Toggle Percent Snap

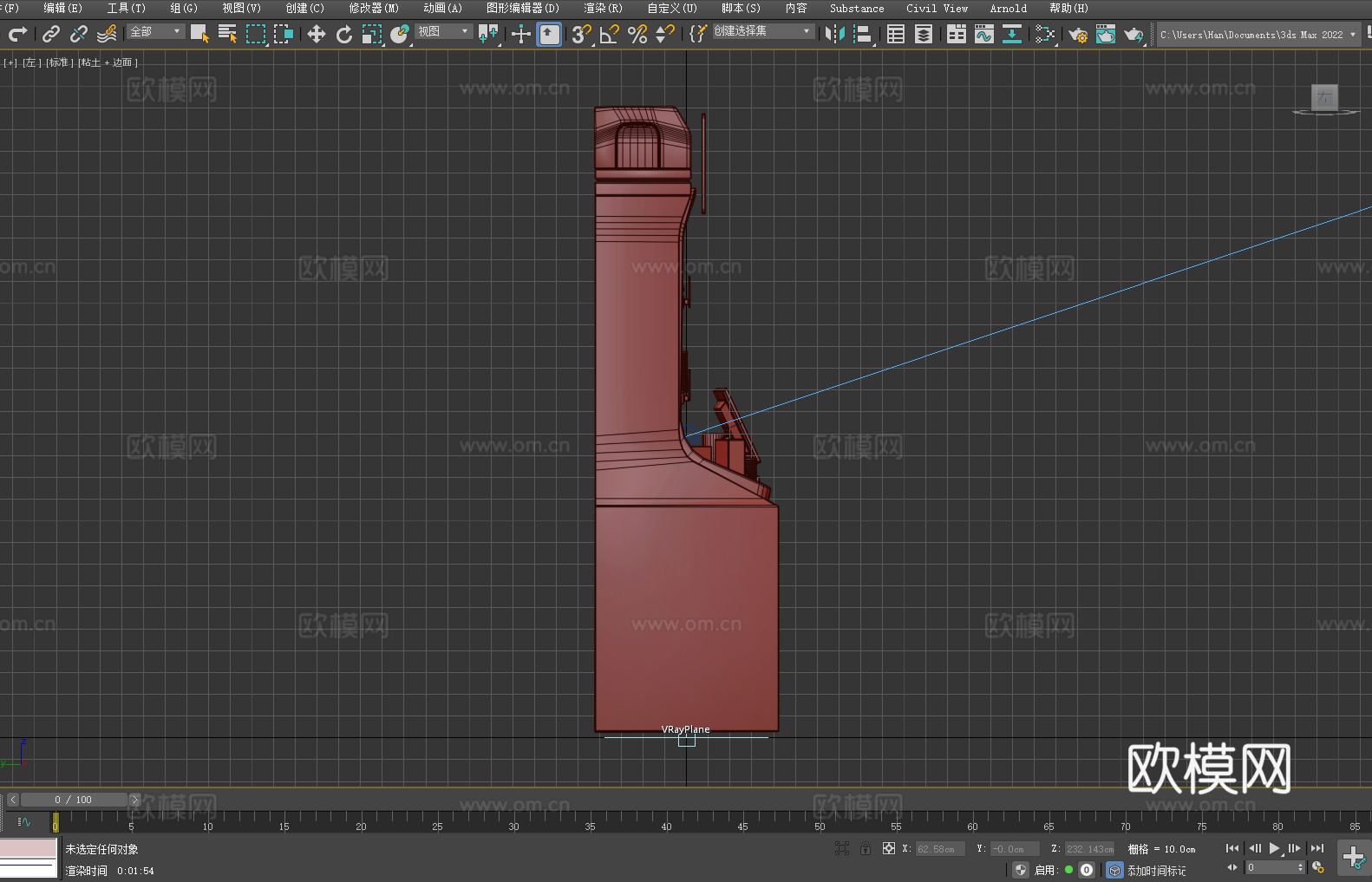[x=637, y=34]
